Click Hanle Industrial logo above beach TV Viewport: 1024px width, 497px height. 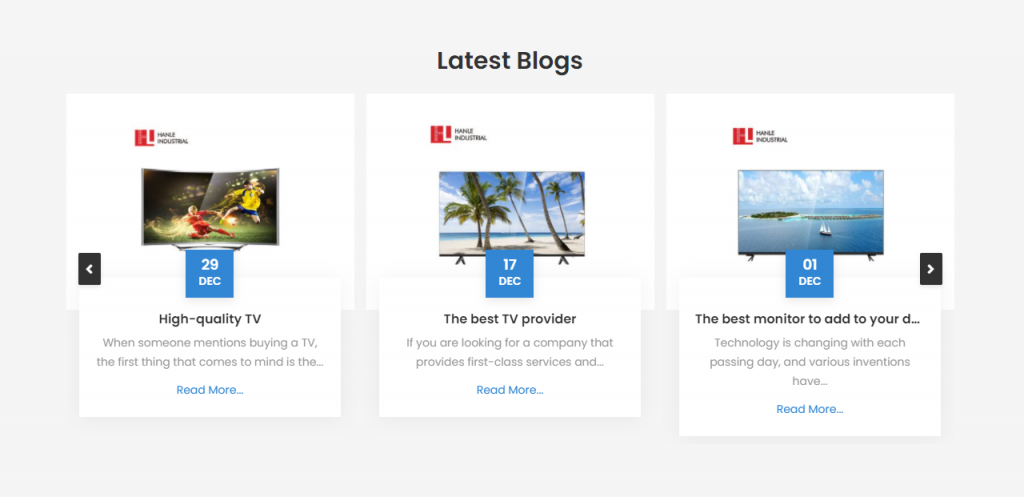458,135
